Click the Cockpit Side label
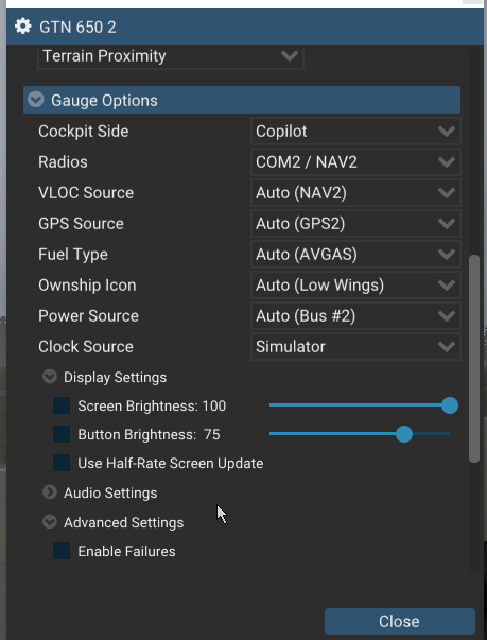The width and height of the screenshot is (487, 640). (x=83, y=131)
